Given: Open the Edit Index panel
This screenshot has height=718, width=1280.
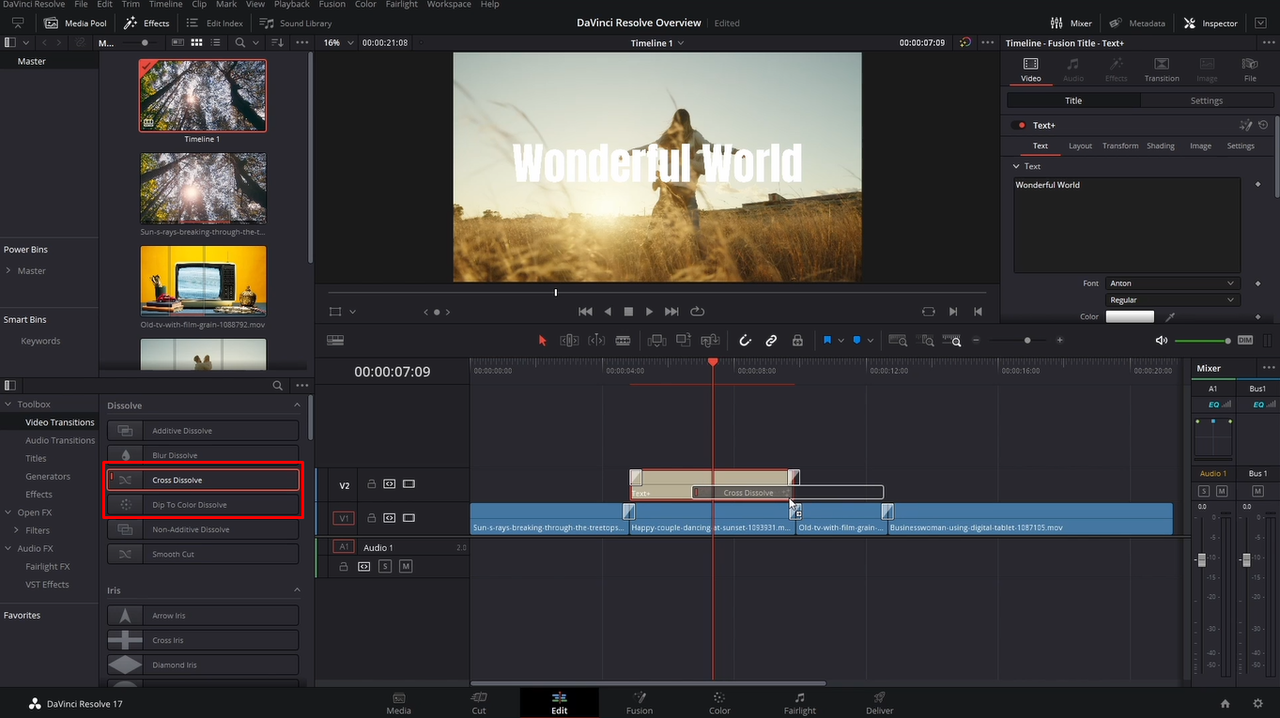Looking at the screenshot, I should coord(214,23).
